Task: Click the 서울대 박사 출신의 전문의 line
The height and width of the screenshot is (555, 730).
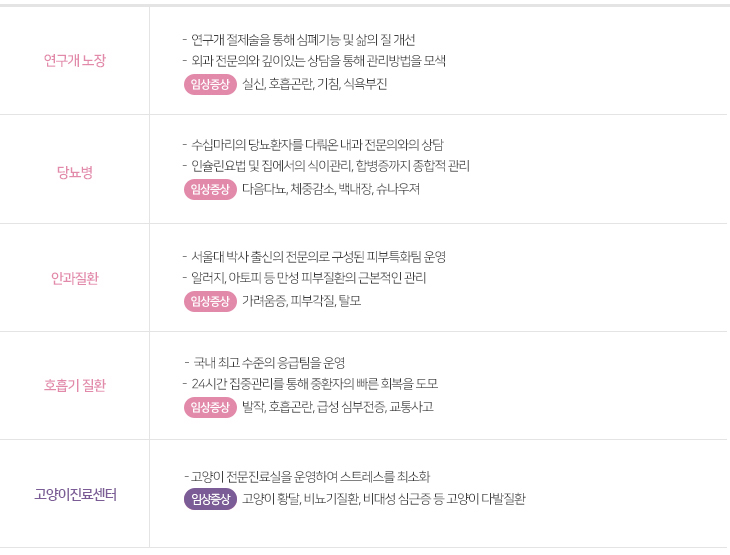Action: pyautogui.click(x=314, y=257)
